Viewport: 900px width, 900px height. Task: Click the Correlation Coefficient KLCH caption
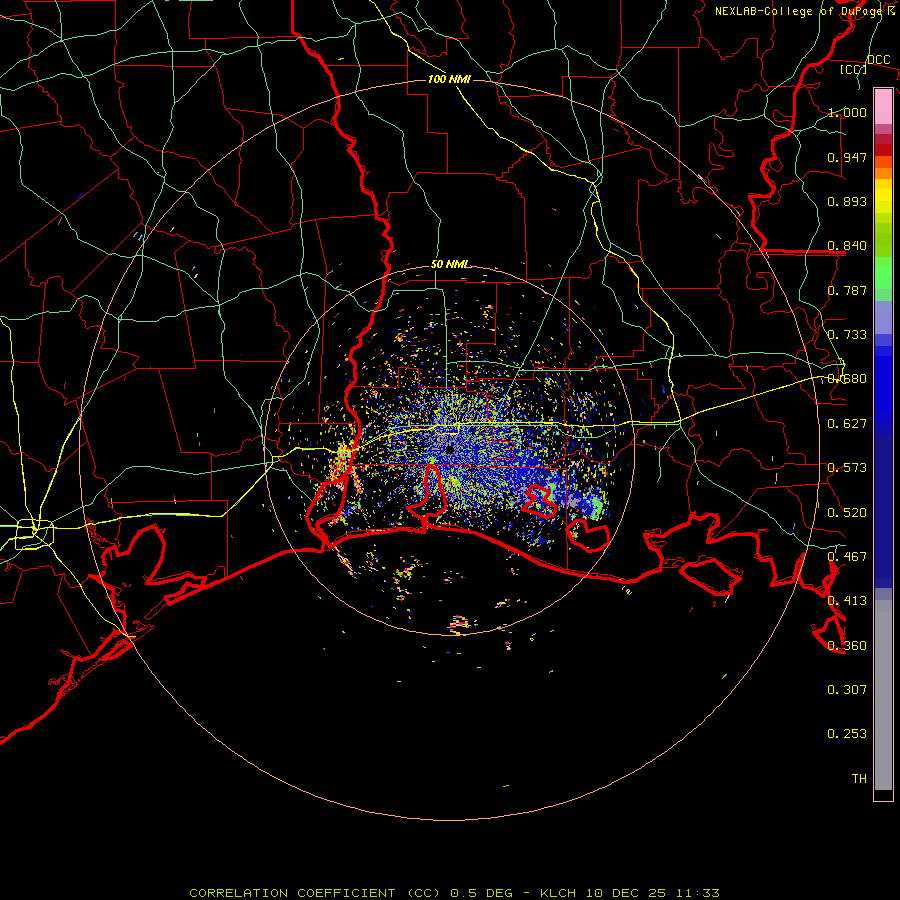tap(454, 893)
